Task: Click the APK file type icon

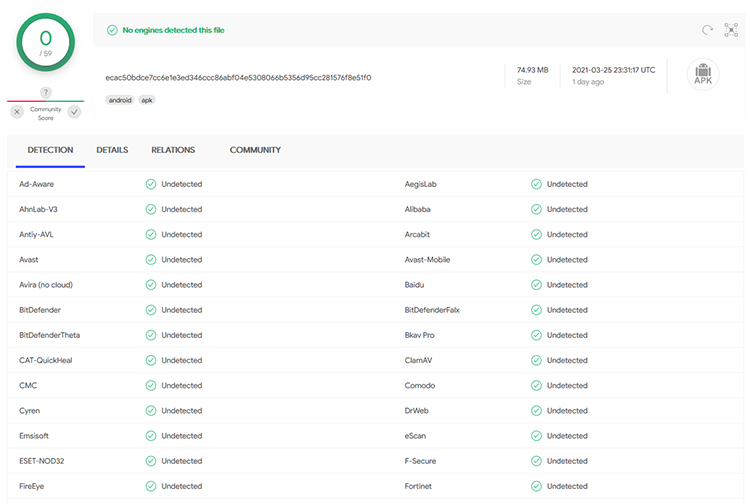Action: (703, 76)
